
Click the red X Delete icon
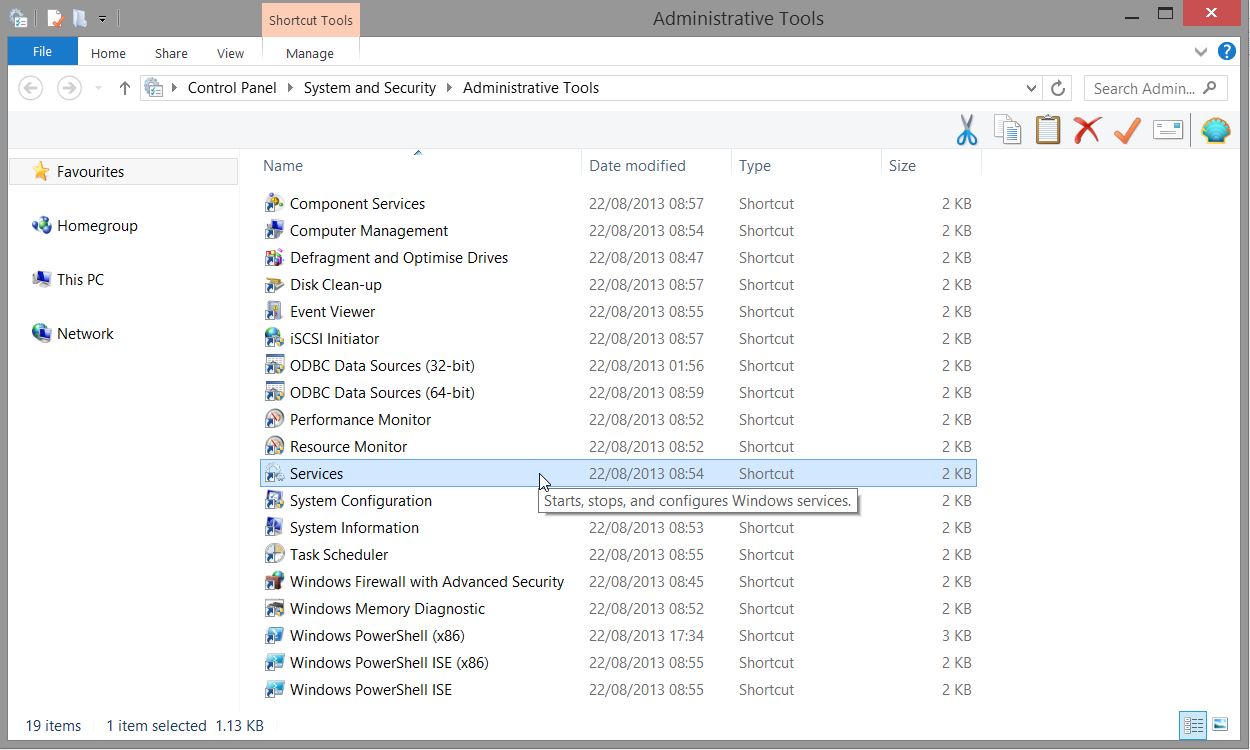(x=1087, y=130)
